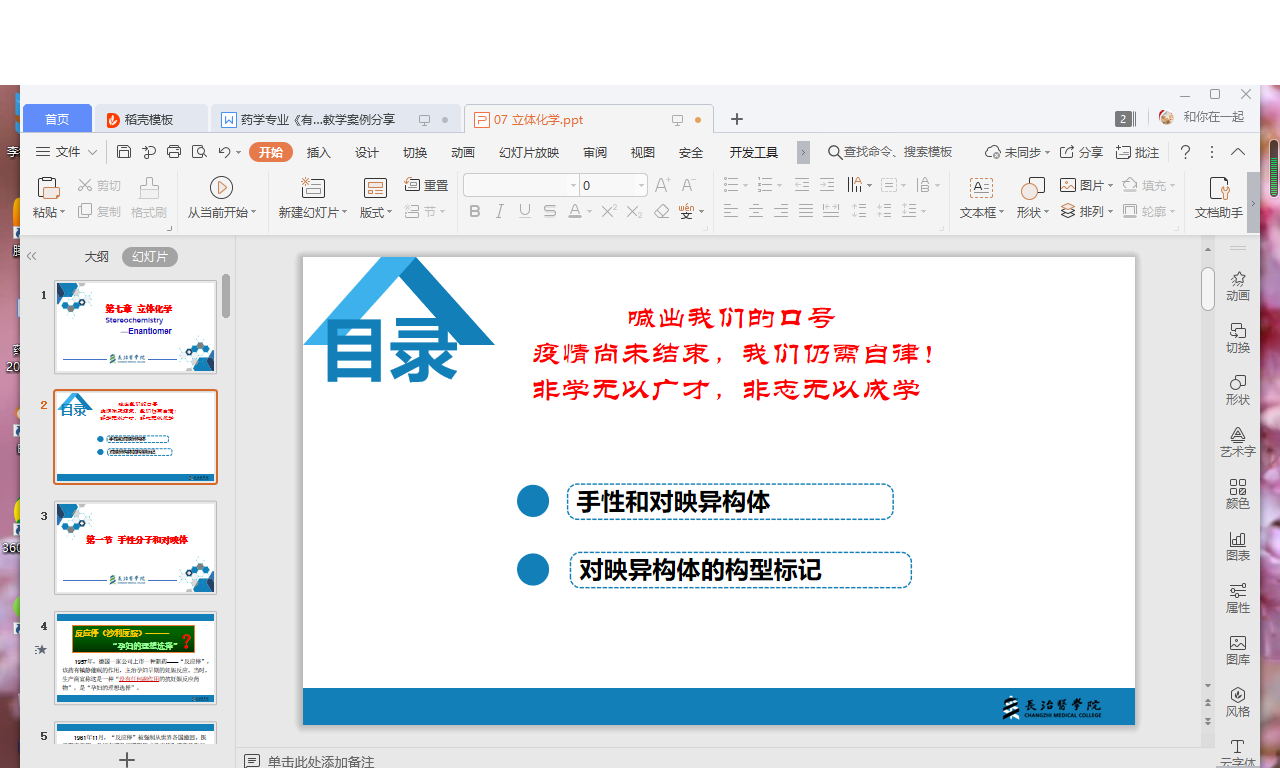Viewport: 1280px width, 768px height.
Task: Select slide 3 thumbnail in panel
Action: click(136, 547)
